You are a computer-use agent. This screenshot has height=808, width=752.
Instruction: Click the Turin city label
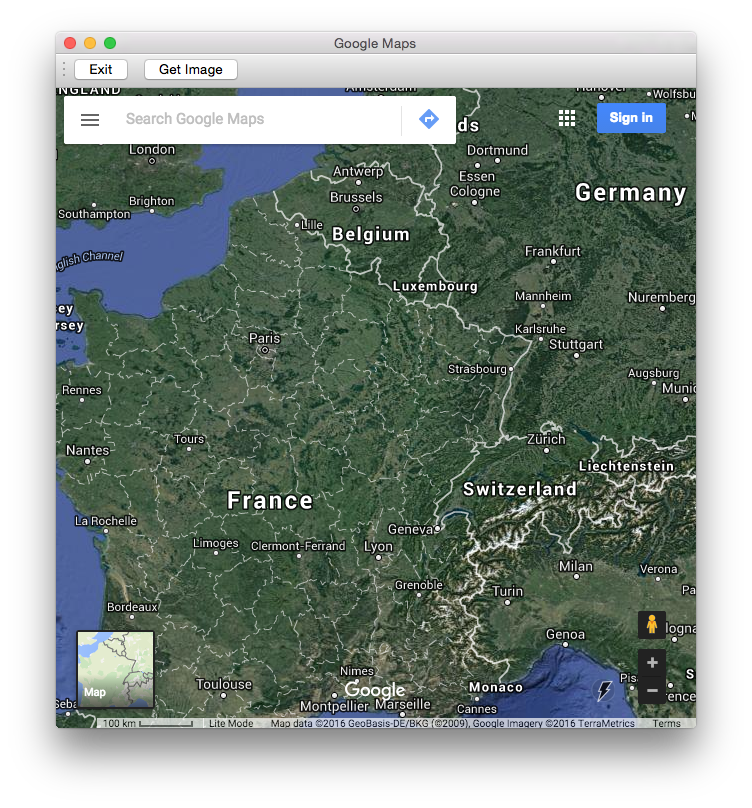[x=507, y=591]
